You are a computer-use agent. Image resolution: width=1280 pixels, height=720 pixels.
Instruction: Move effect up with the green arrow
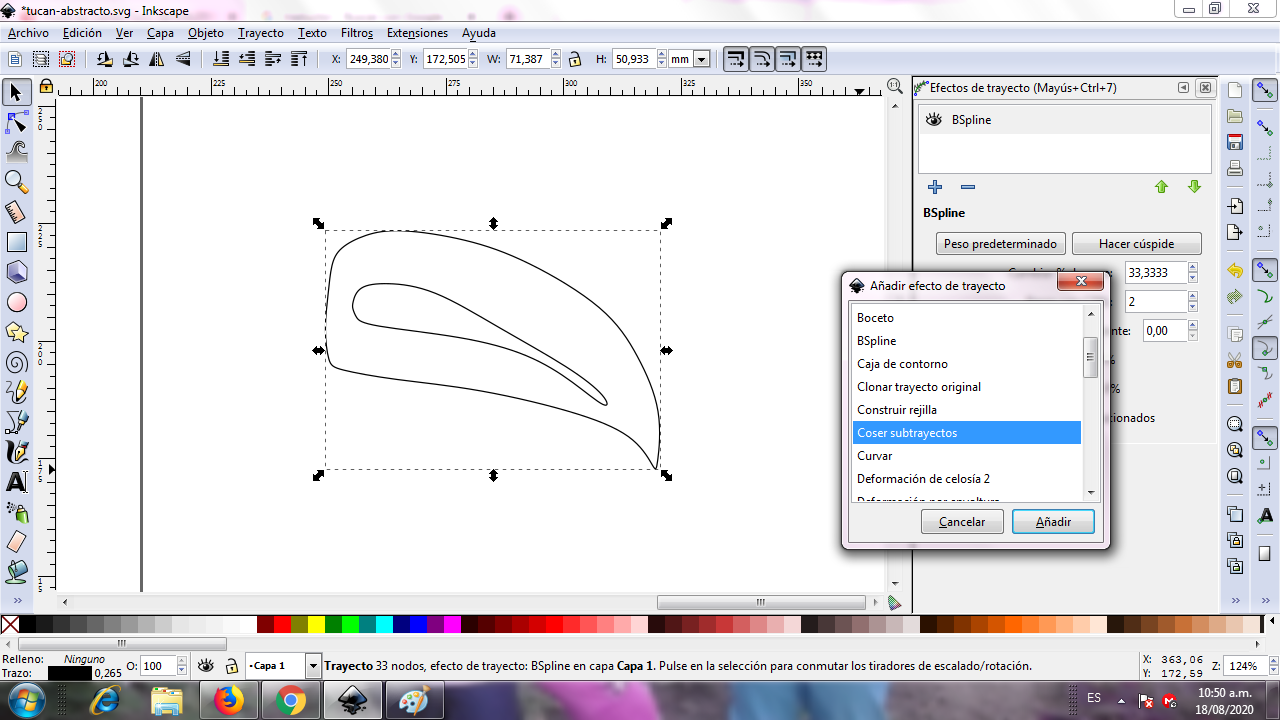tap(1161, 187)
